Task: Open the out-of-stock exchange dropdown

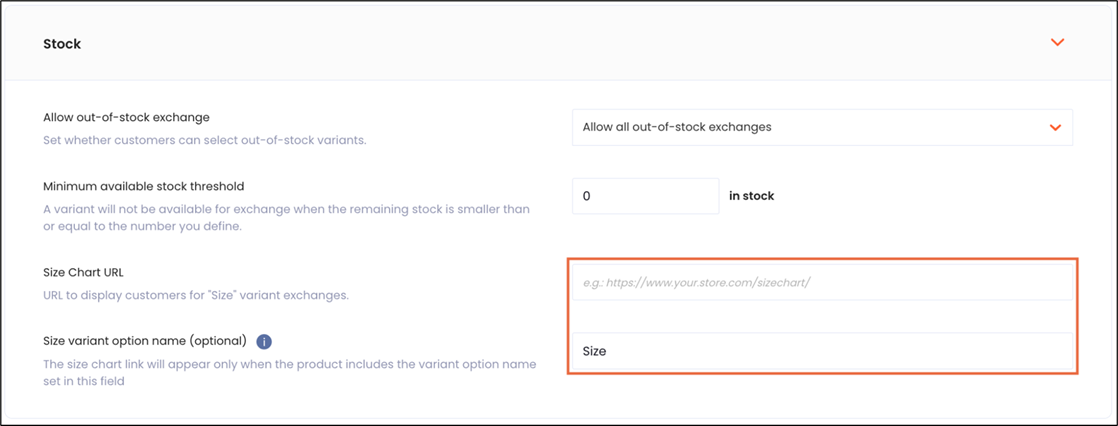Action: [821, 127]
